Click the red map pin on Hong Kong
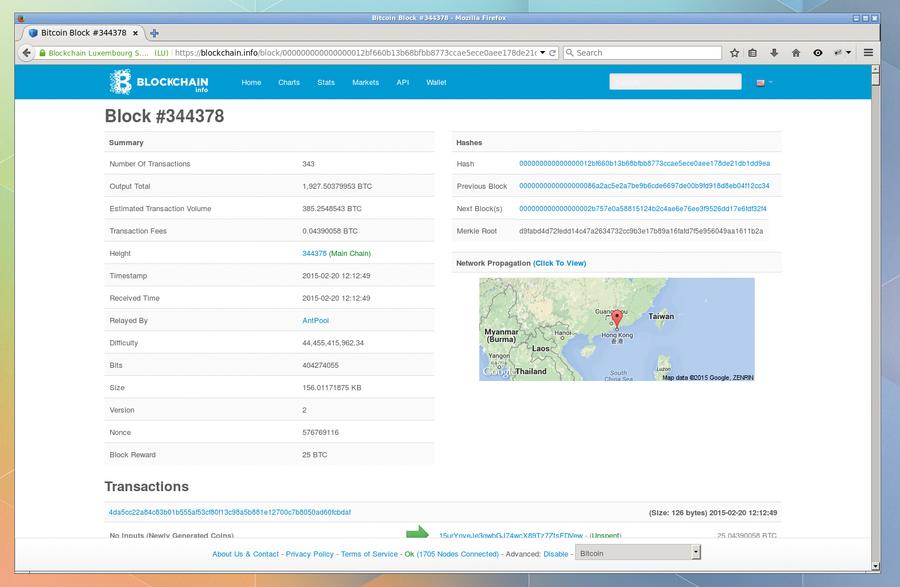Image resolution: width=900 pixels, height=587 pixels. pyautogui.click(x=616, y=318)
